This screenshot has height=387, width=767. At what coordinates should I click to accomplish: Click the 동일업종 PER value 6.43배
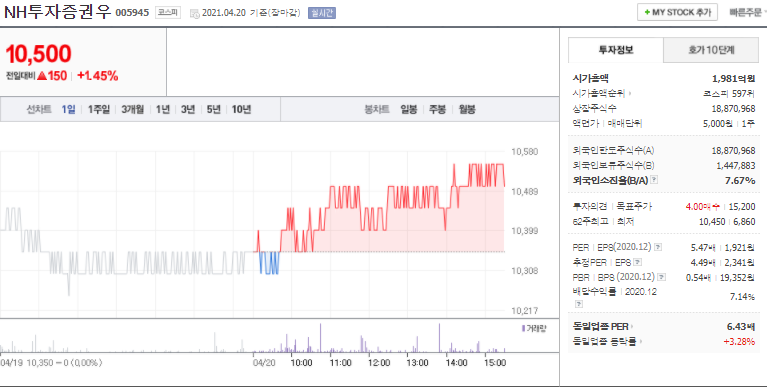tap(741, 326)
